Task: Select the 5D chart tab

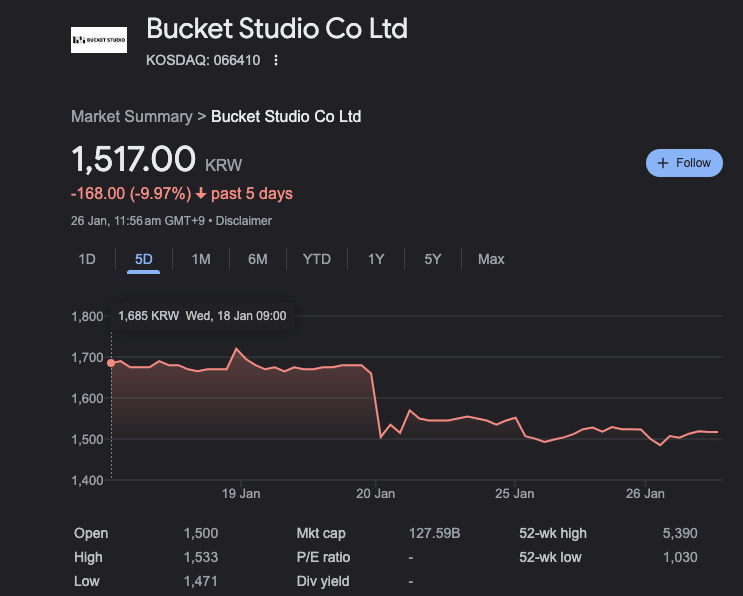Action: pos(144,259)
